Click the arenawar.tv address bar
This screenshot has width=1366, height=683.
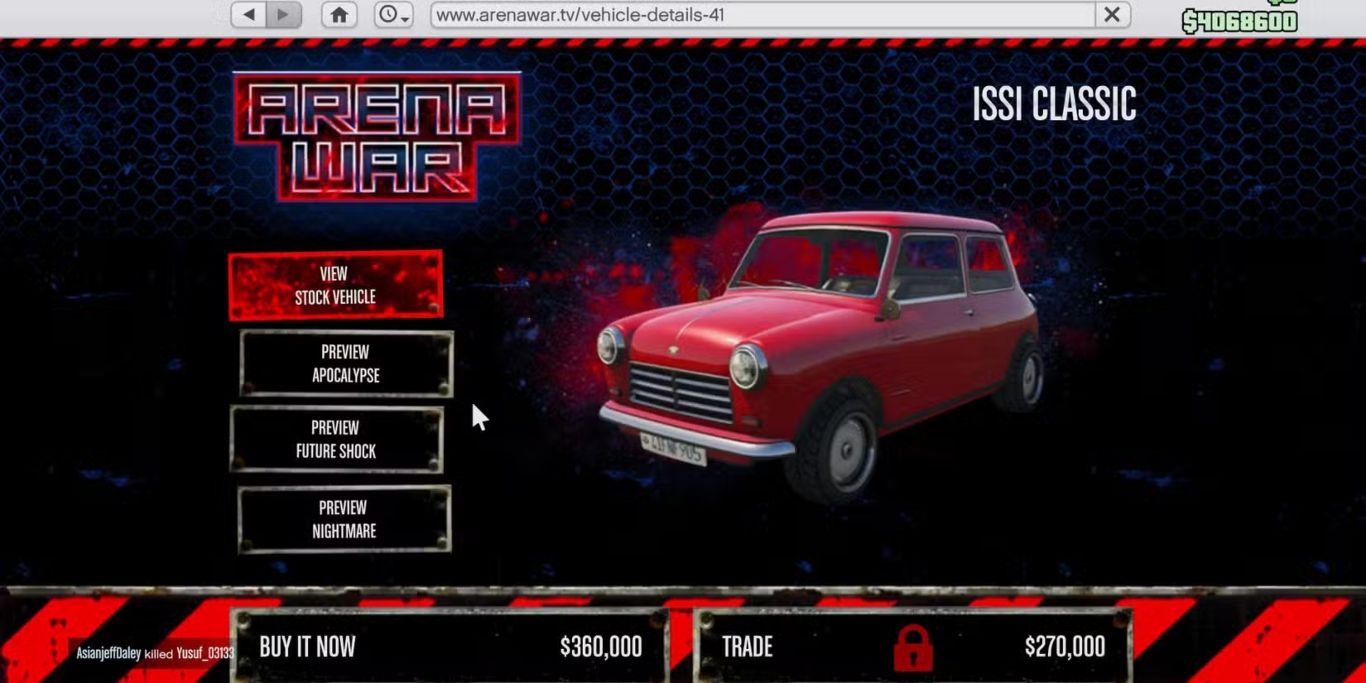point(763,15)
